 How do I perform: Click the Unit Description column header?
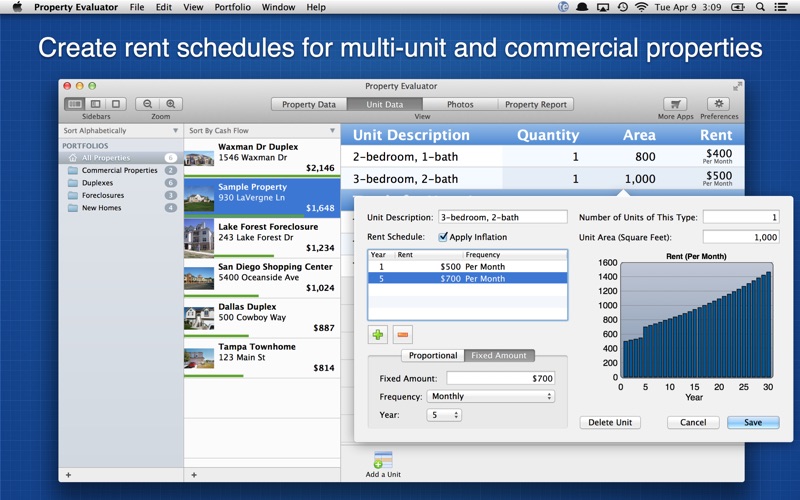(x=411, y=135)
